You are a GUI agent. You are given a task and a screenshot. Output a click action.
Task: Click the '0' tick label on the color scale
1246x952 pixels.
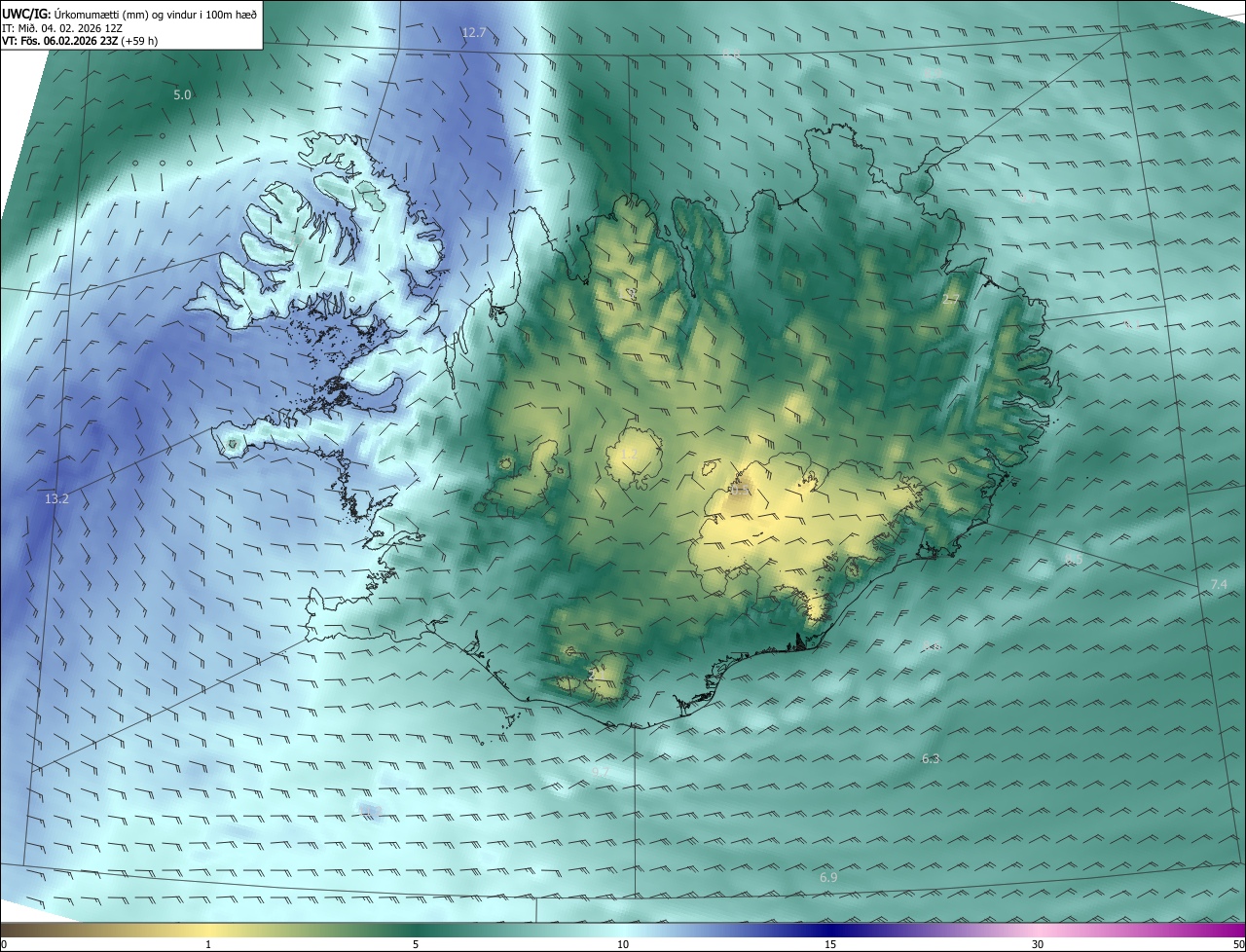coord(4,945)
